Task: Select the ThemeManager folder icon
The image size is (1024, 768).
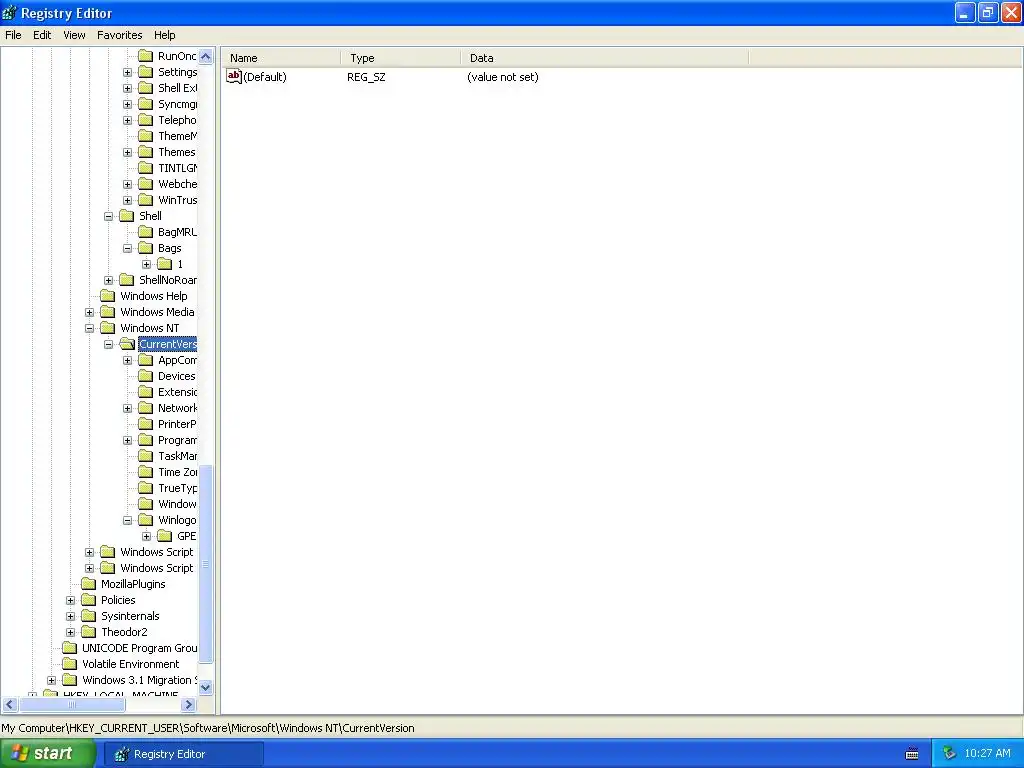Action: (146, 136)
